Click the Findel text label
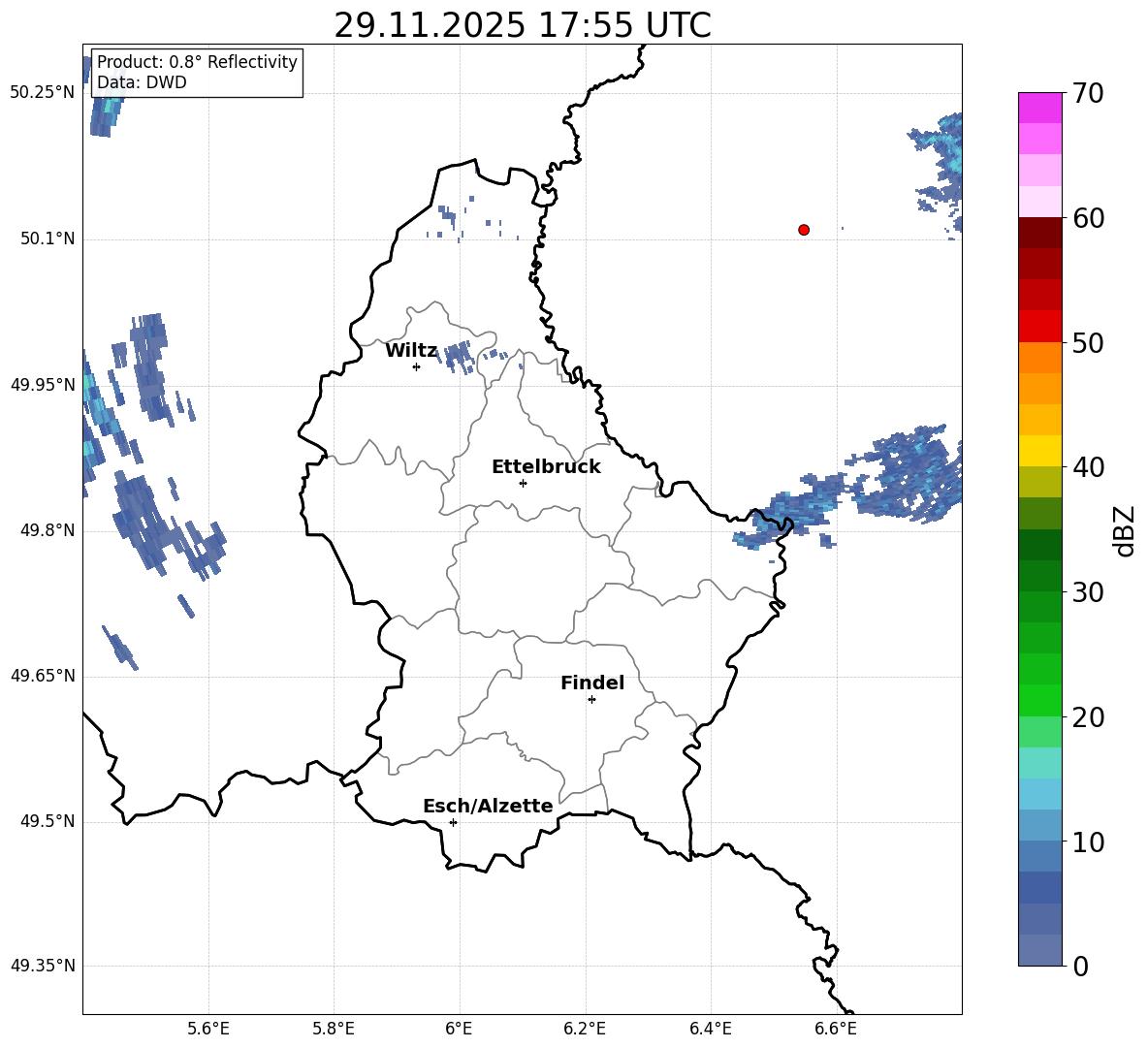Viewport: 1148px width, 1048px height. (x=592, y=683)
